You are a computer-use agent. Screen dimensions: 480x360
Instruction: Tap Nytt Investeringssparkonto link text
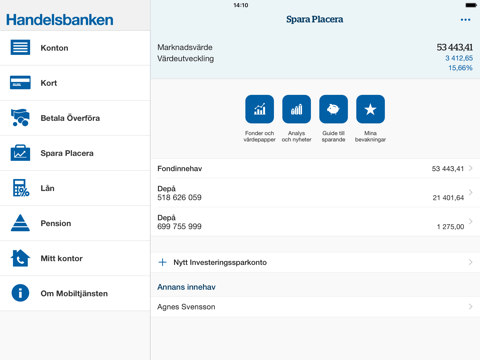(x=220, y=262)
